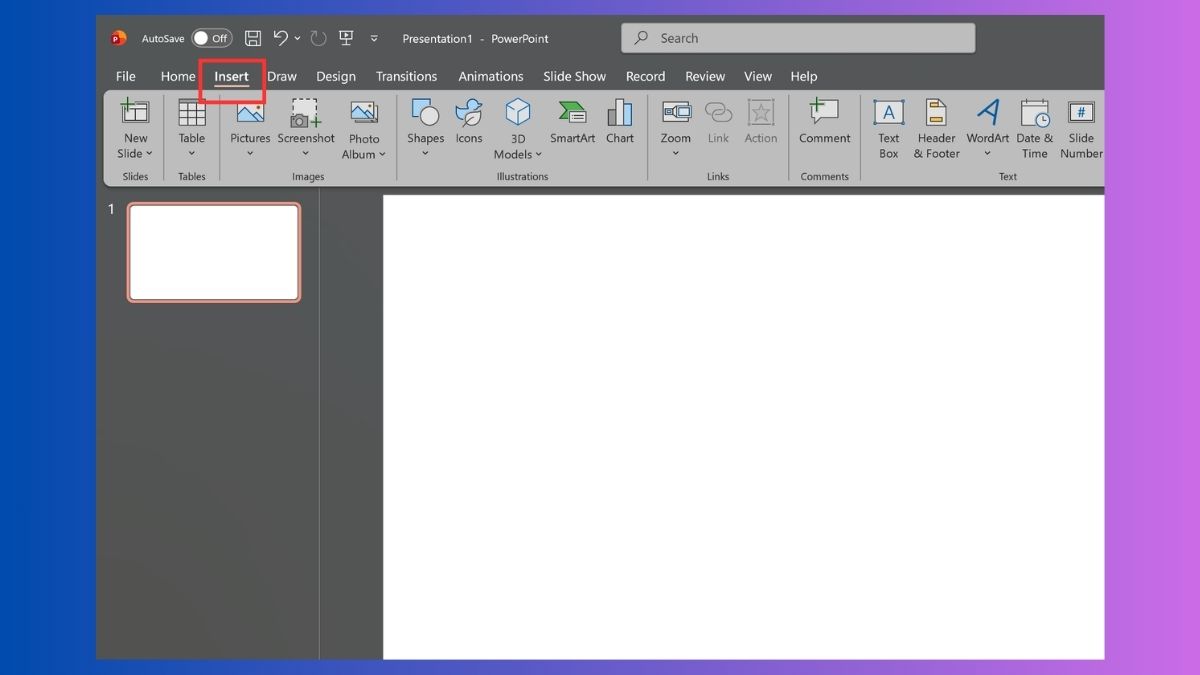
Task: Click the WordArt icon
Action: click(988, 112)
